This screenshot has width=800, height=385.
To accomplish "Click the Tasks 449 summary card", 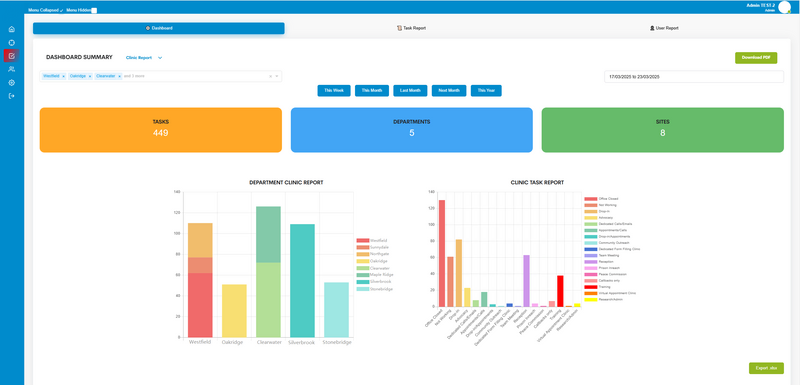I will (161, 130).
